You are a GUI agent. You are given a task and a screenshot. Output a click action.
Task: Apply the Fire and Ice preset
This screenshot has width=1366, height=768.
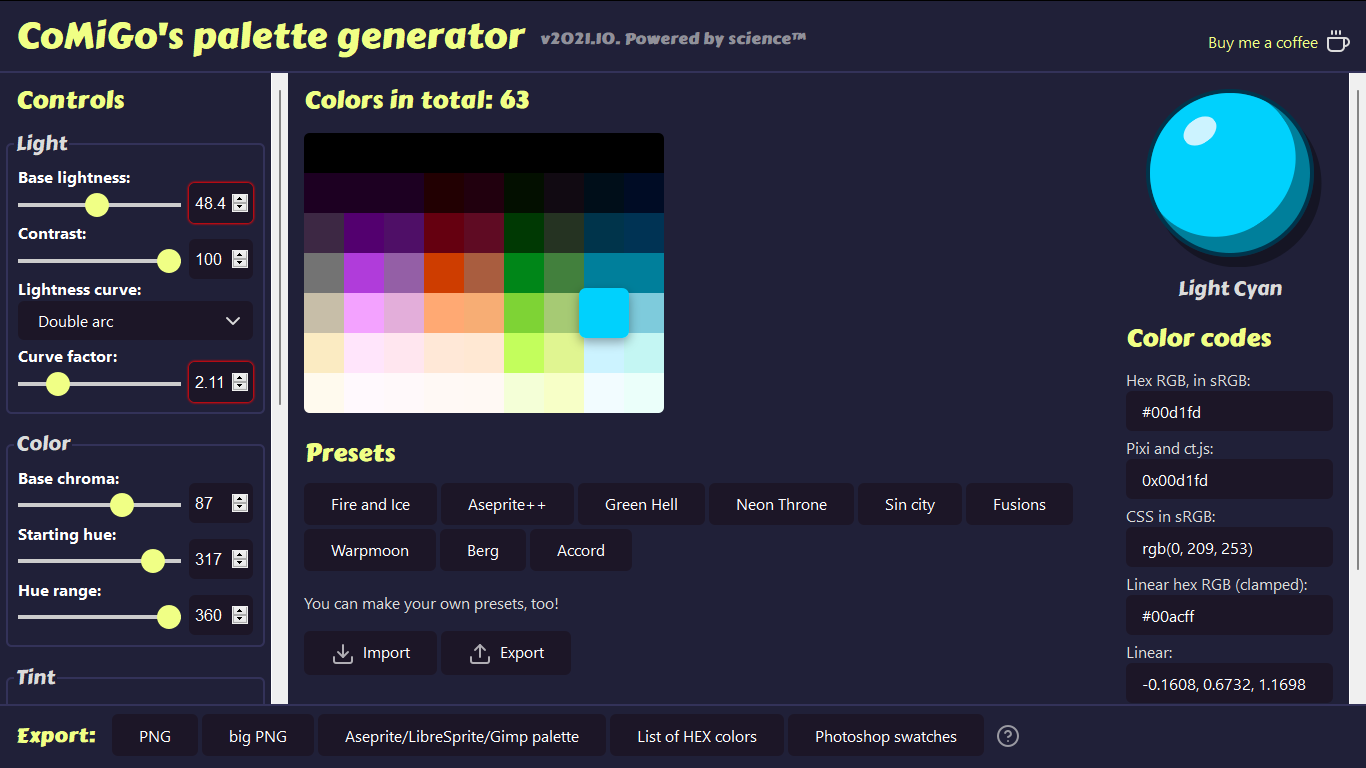[x=370, y=505]
